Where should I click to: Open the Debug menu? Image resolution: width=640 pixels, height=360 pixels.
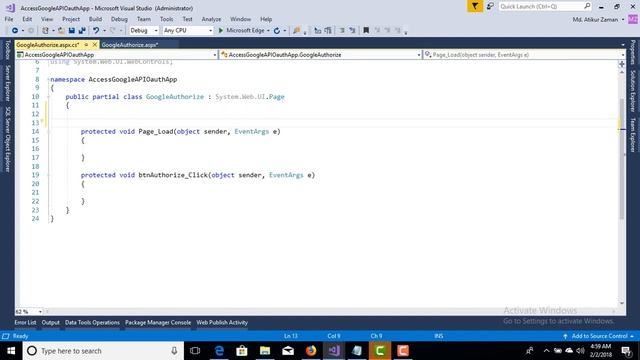tap(119, 19)
